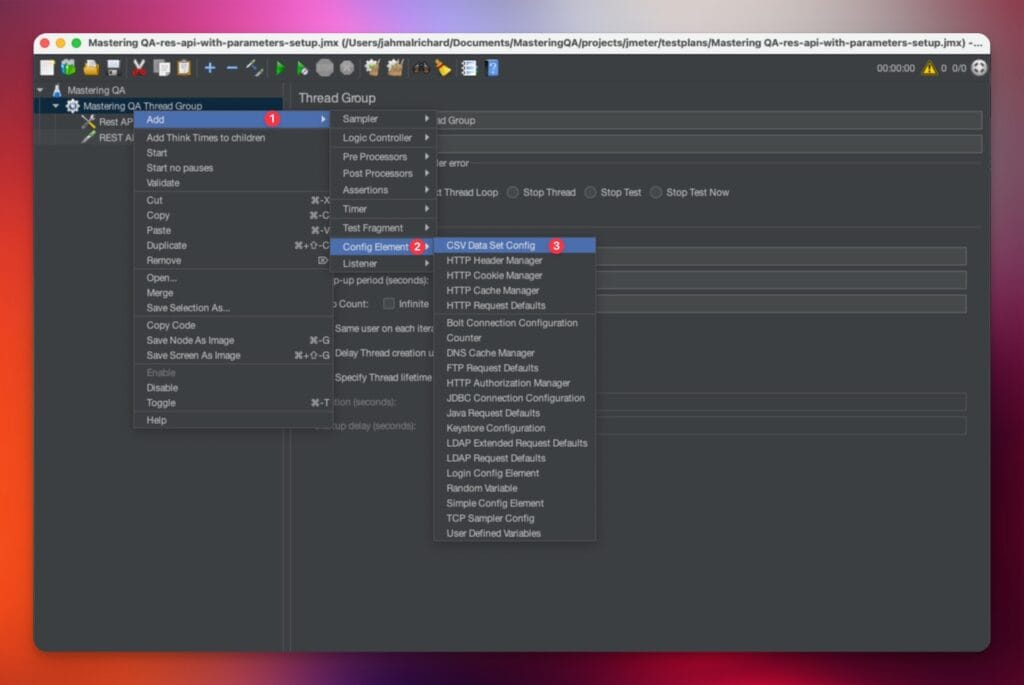Select the Stop Test Now radio button

[656, 192]
